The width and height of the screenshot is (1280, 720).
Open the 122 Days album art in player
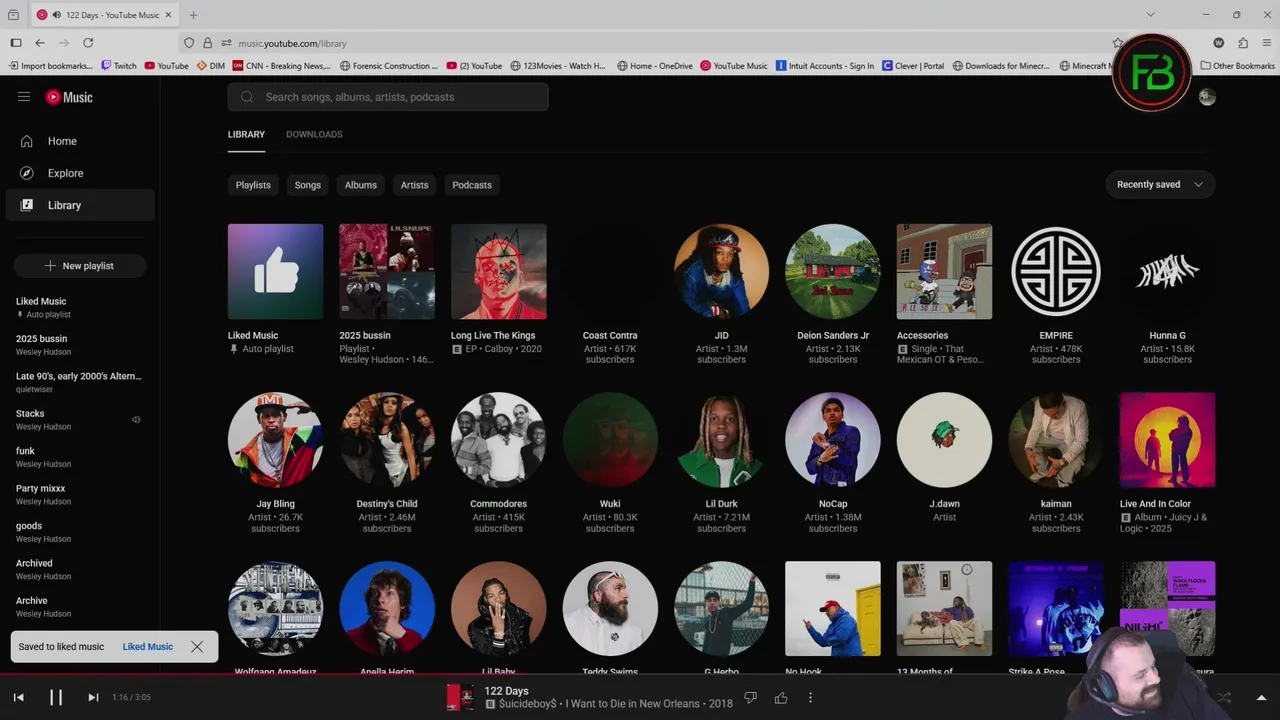coord(460,697)
